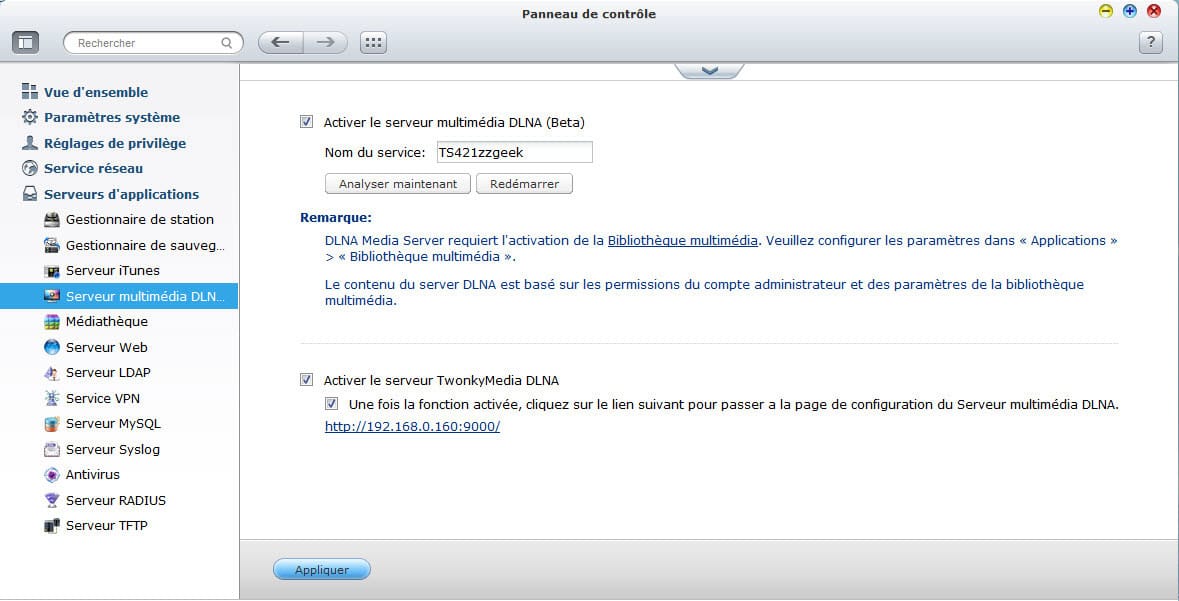1179x601 pixels.
Task: Select Serveur multimédia DLN... entry
Action: 119,296
